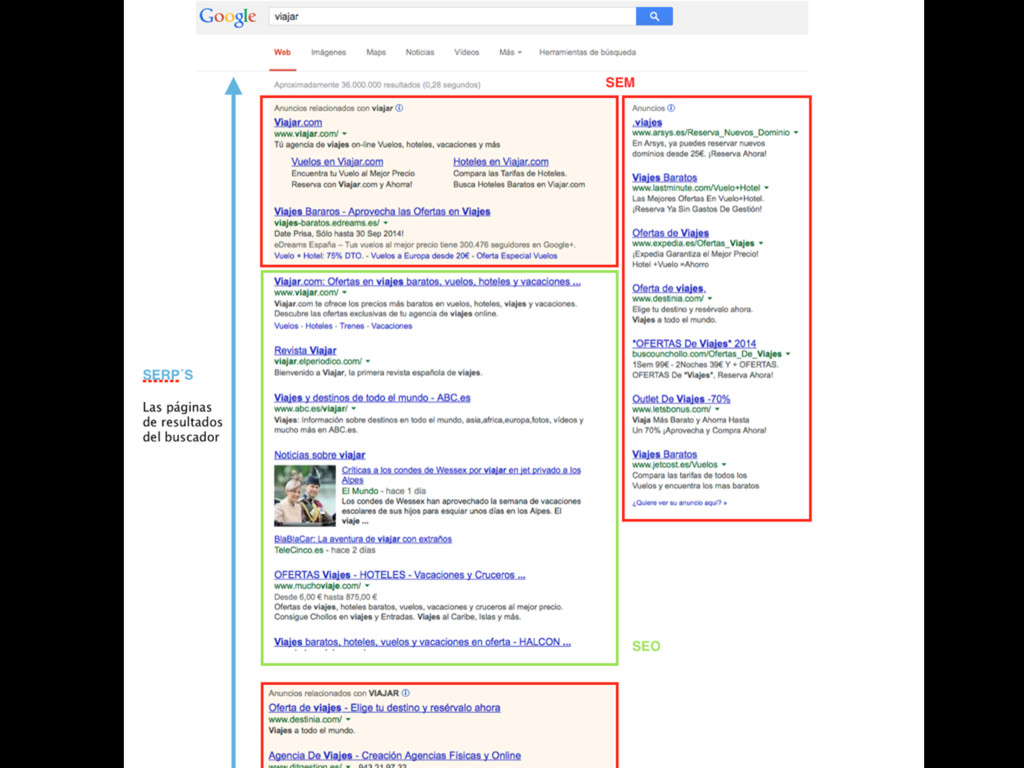Expand the Más dropdown menu

click(x=510, y=52)
